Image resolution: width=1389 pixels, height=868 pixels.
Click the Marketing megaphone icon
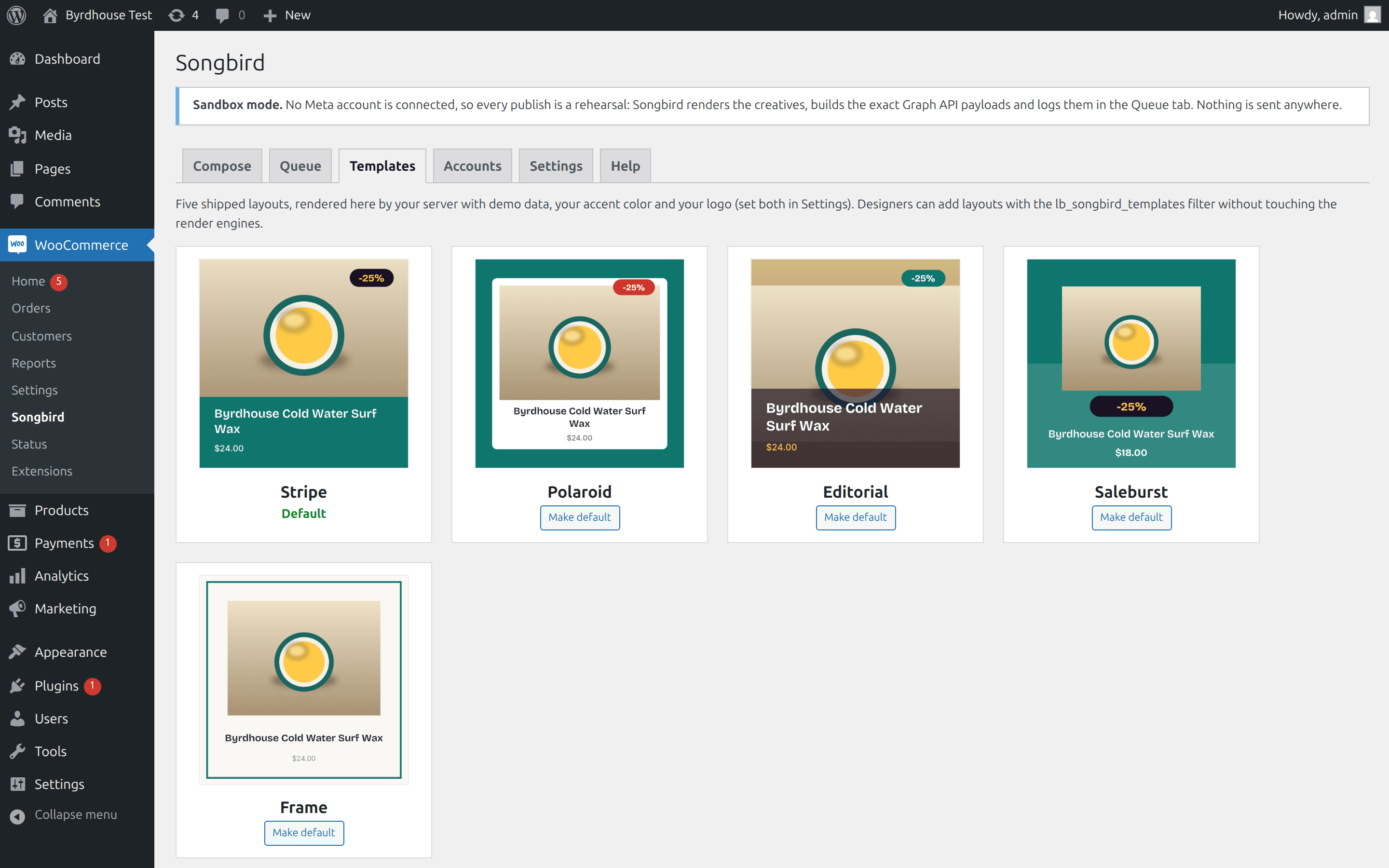click(x=17, y=609)
